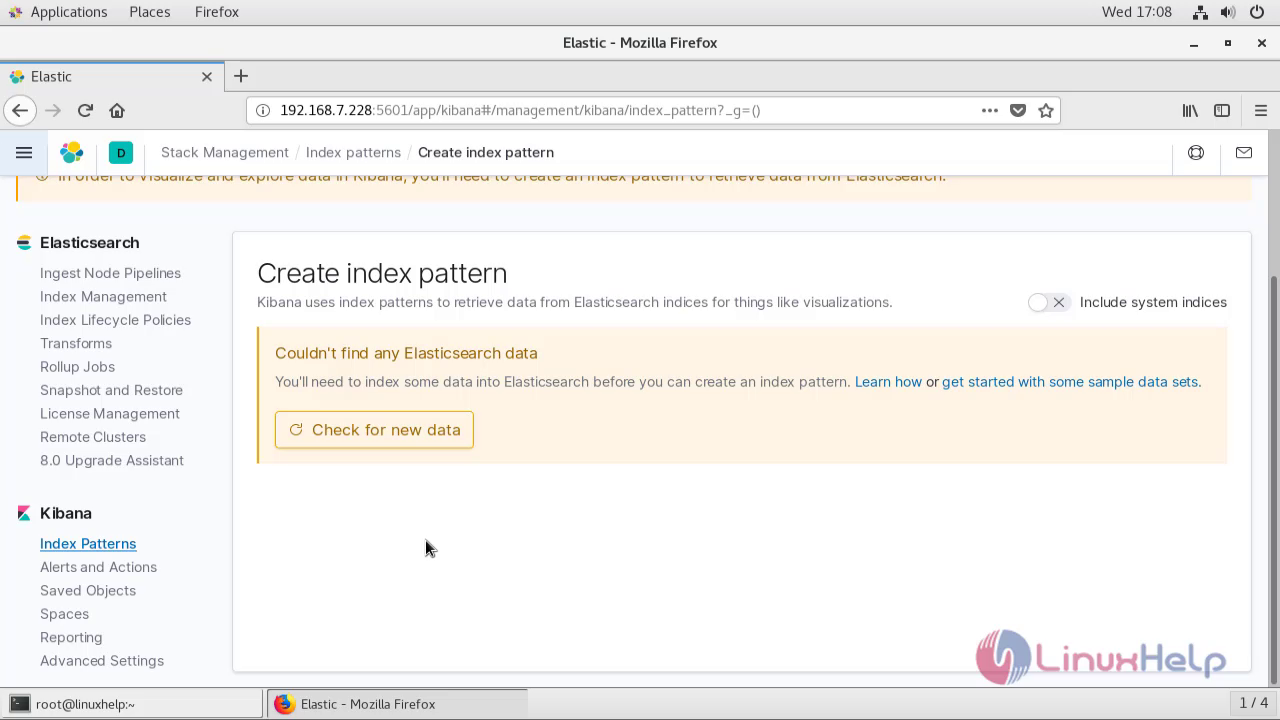Open the clock showing Wed 17:08
Screen dimensions: 1280x720
(x=1137, y=12)
